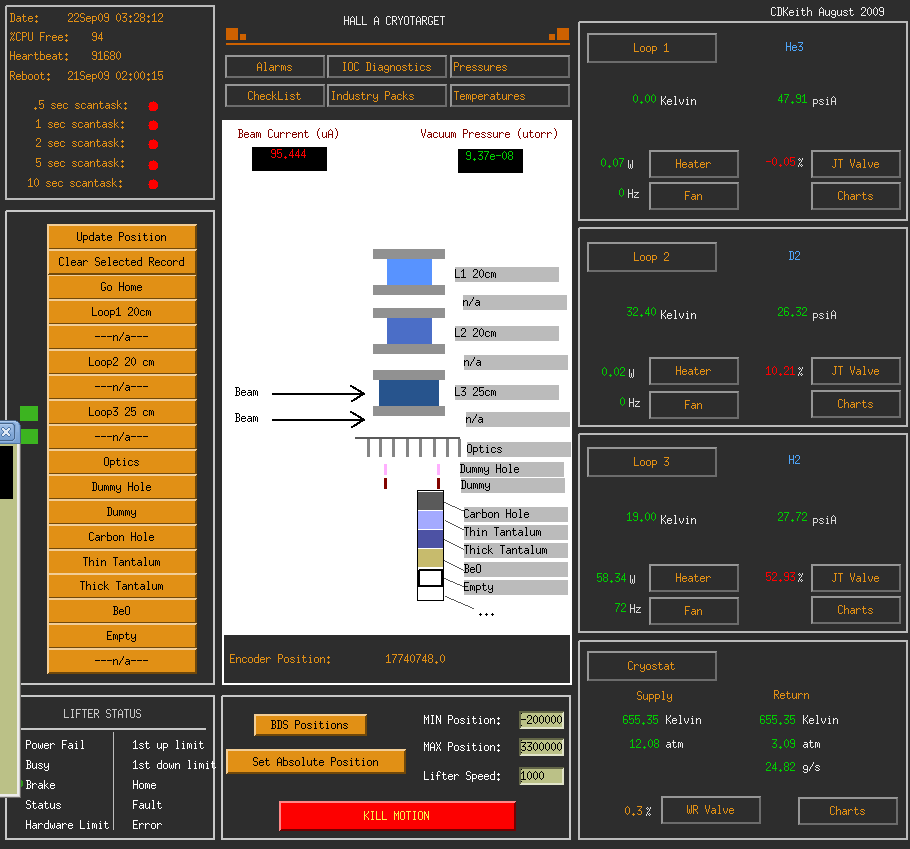Open the Cryostat panel
The image size is (910, 849).
tap(652, 666)
